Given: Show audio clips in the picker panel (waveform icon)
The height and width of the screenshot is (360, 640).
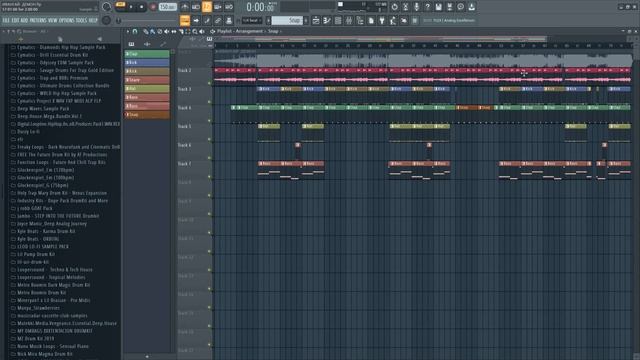Looking at the screenshot, I should (x=147, y=44).
